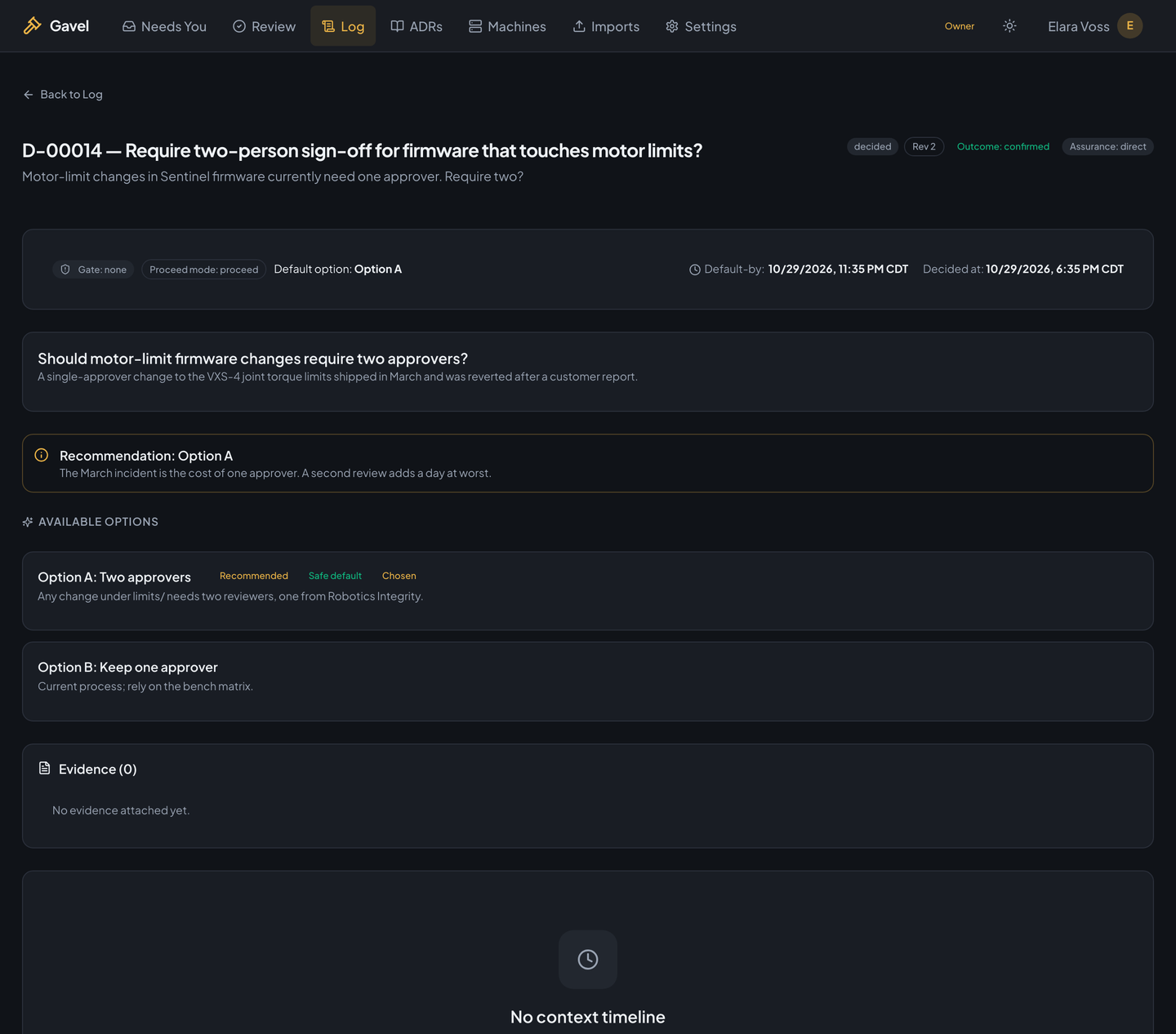Click the Recommendation: Option A heading
Screen dimensions: 1176x1034
146,456
